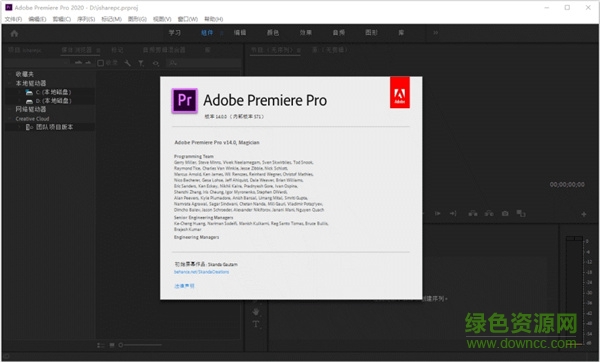The height and width of the screenshot is (362, 600).
Task: Click the Extract button in Program monitor
Action: [x=489, y=214]
